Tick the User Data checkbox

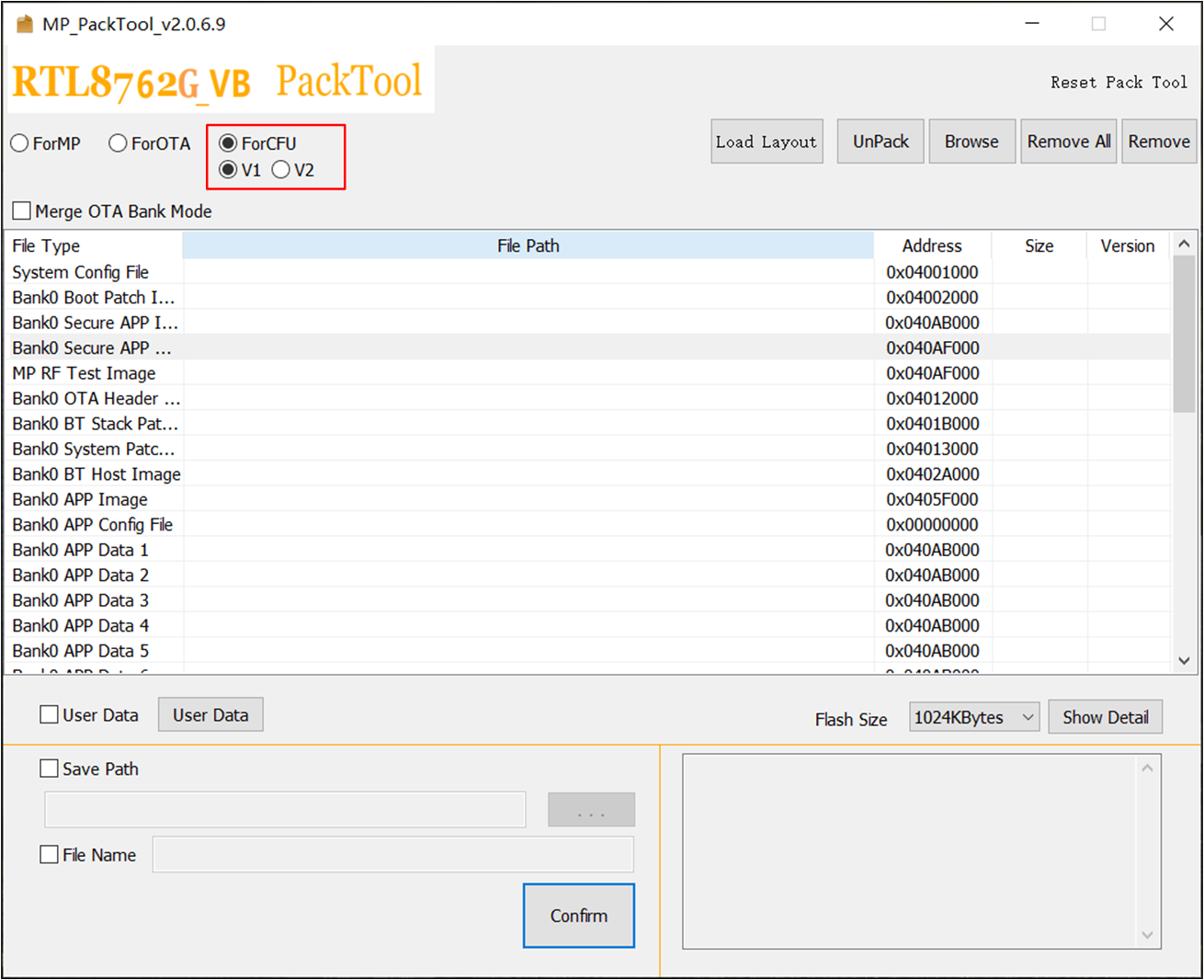coord(50,715)
